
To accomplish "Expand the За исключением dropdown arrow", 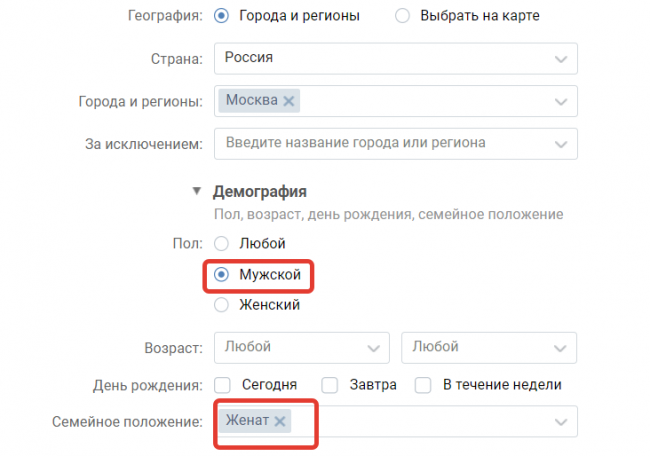I will [560, 144].
